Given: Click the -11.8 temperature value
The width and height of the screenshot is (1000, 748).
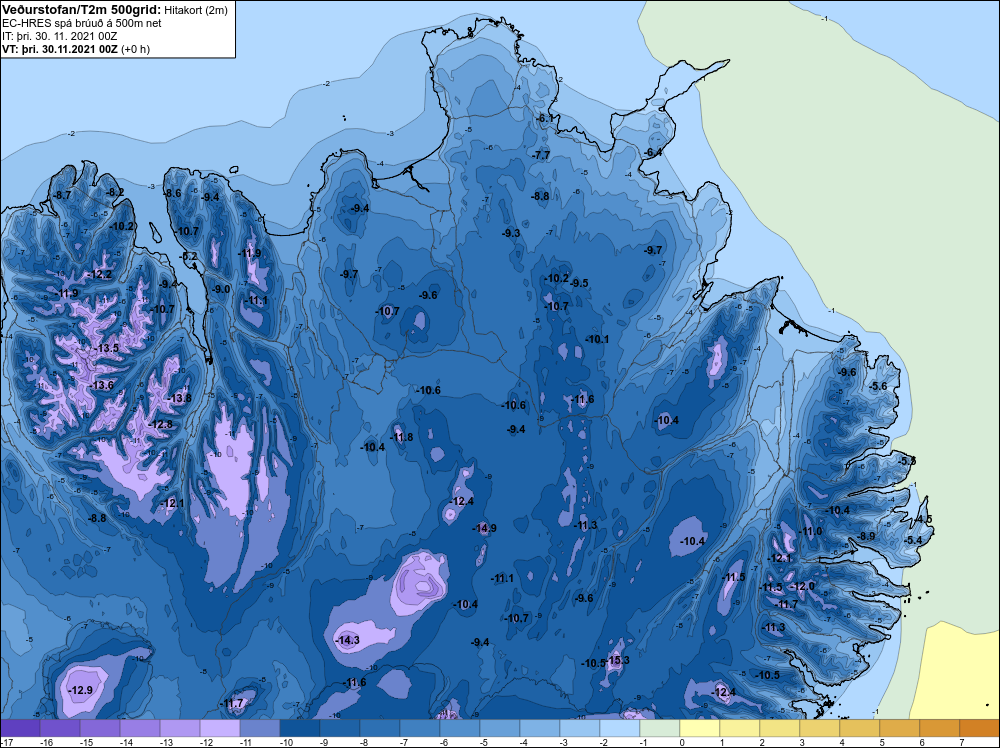Looking at the screenshot, I should [x=402, y=437].
